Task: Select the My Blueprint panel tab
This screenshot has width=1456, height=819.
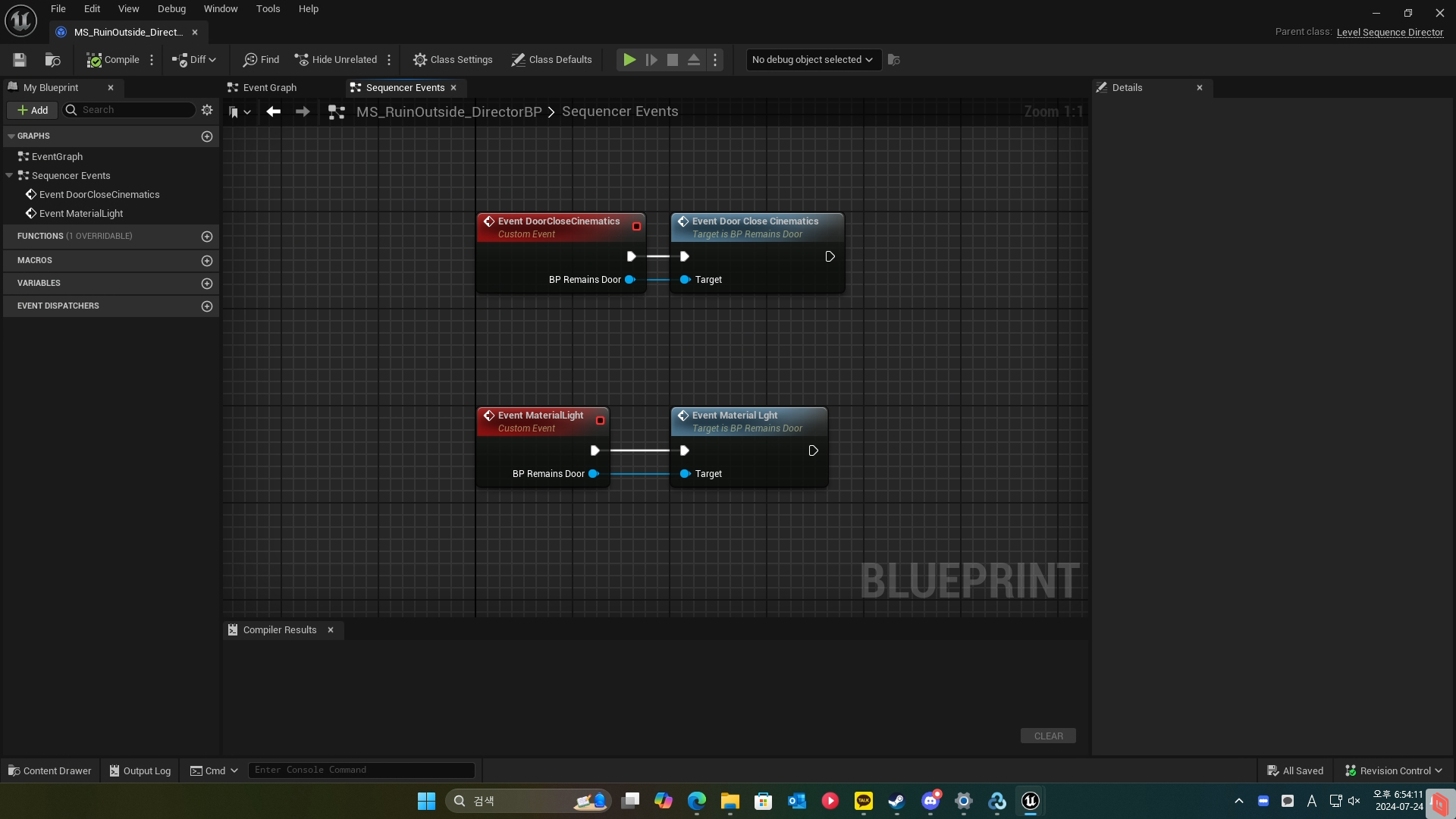Action: pyautogui.click(x=51, y=88)
